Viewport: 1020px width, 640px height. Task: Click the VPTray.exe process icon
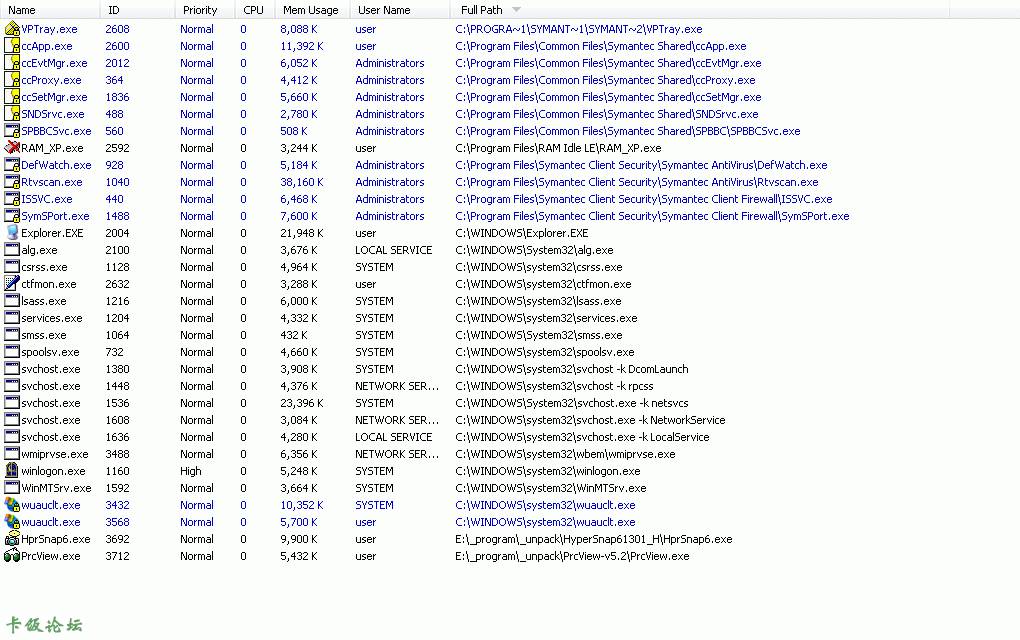(12, 29)
